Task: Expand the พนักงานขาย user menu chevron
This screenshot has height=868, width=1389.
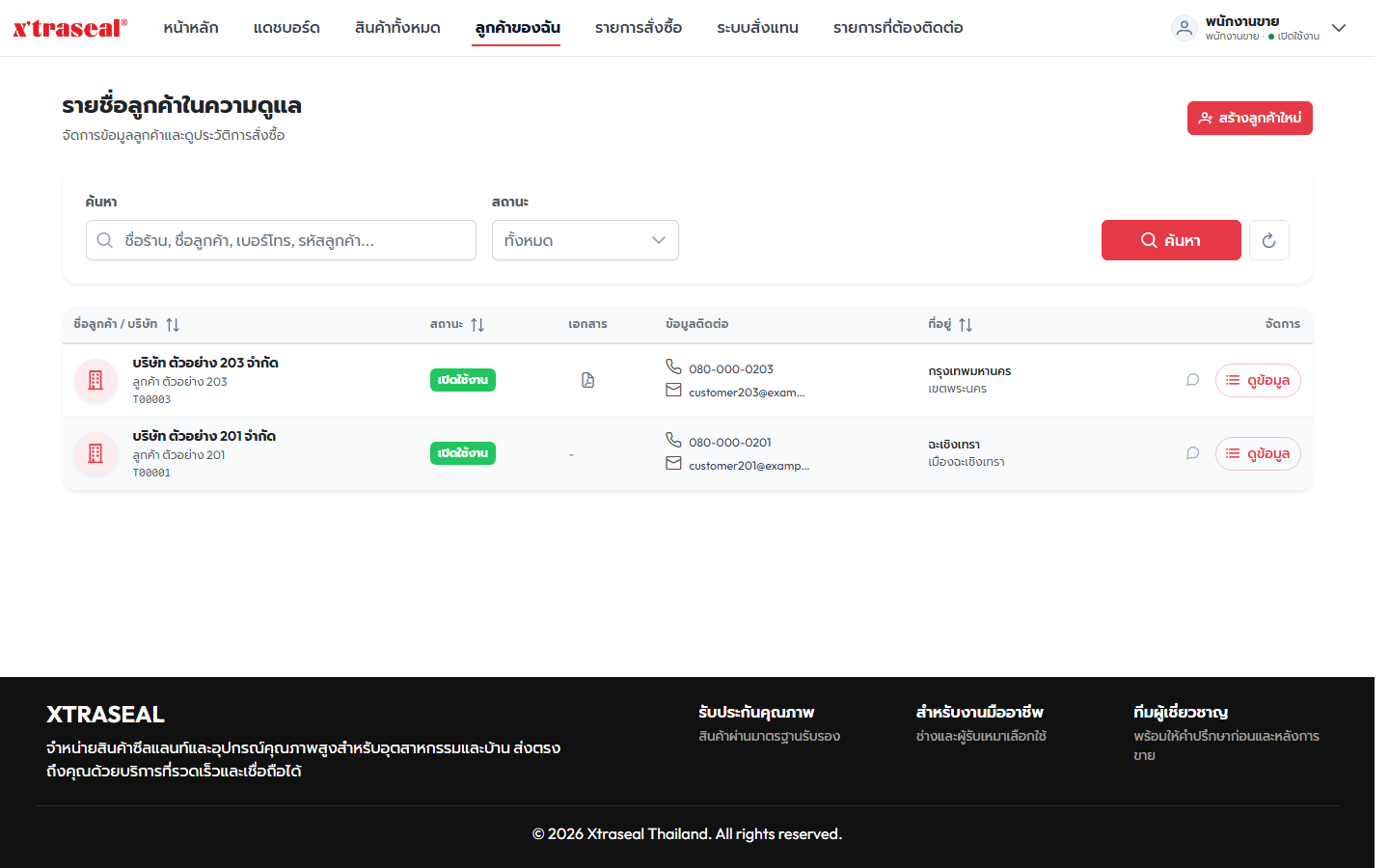Action: [x=1339, y=28]
